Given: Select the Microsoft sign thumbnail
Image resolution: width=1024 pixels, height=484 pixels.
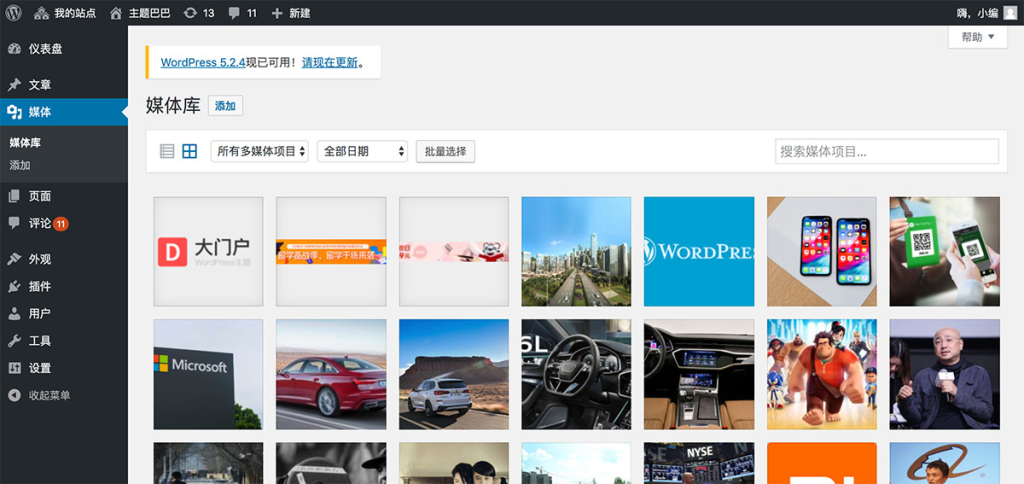Looking at the screenshot, I should pos(208,374).
